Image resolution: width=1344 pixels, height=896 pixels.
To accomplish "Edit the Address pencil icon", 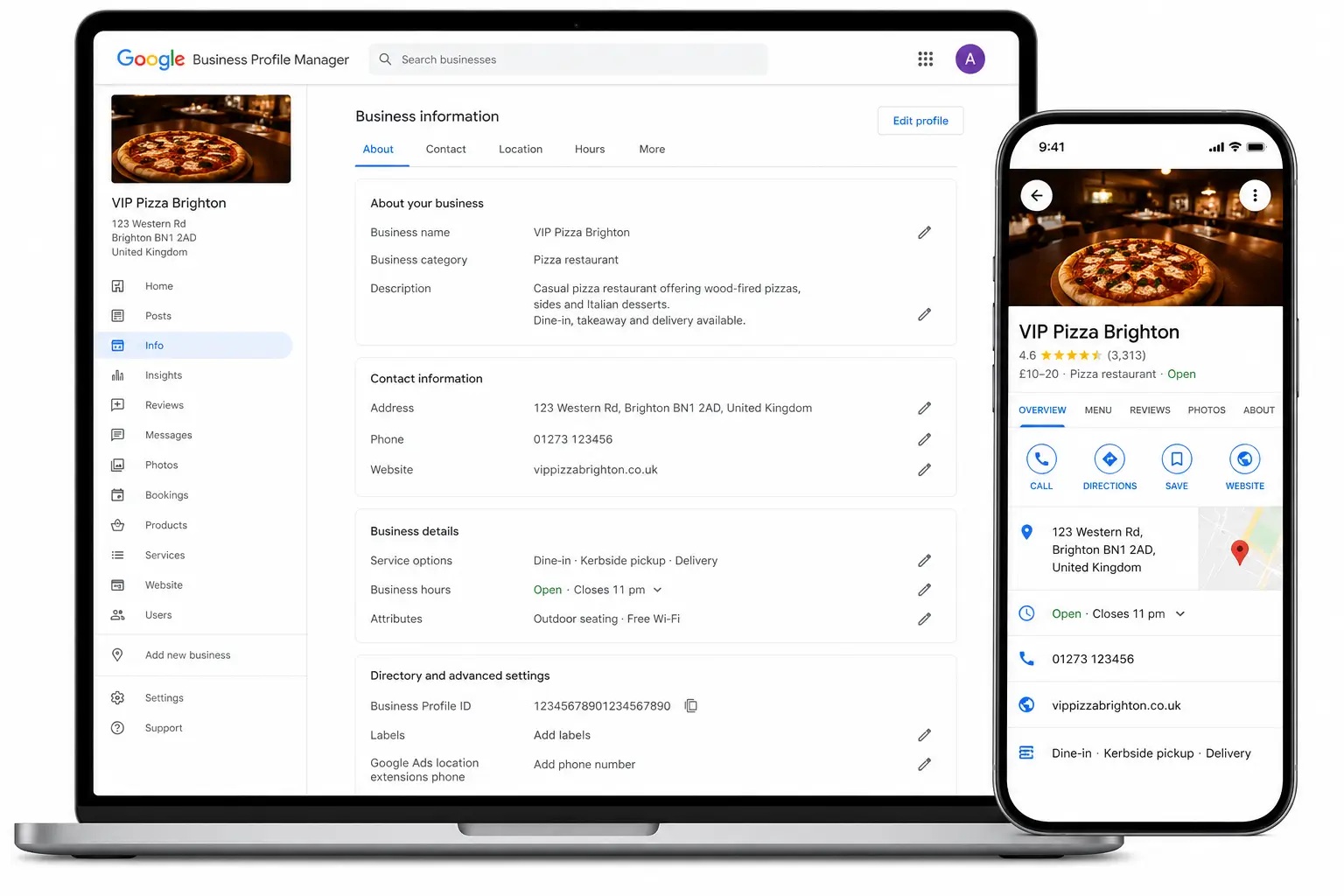I will click(x=924, y=409).
